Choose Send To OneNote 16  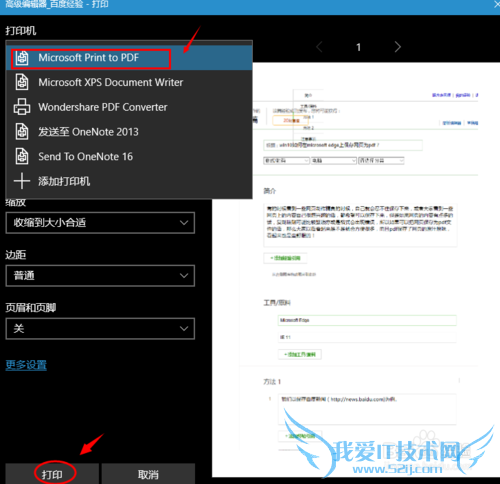coord(129,156)
